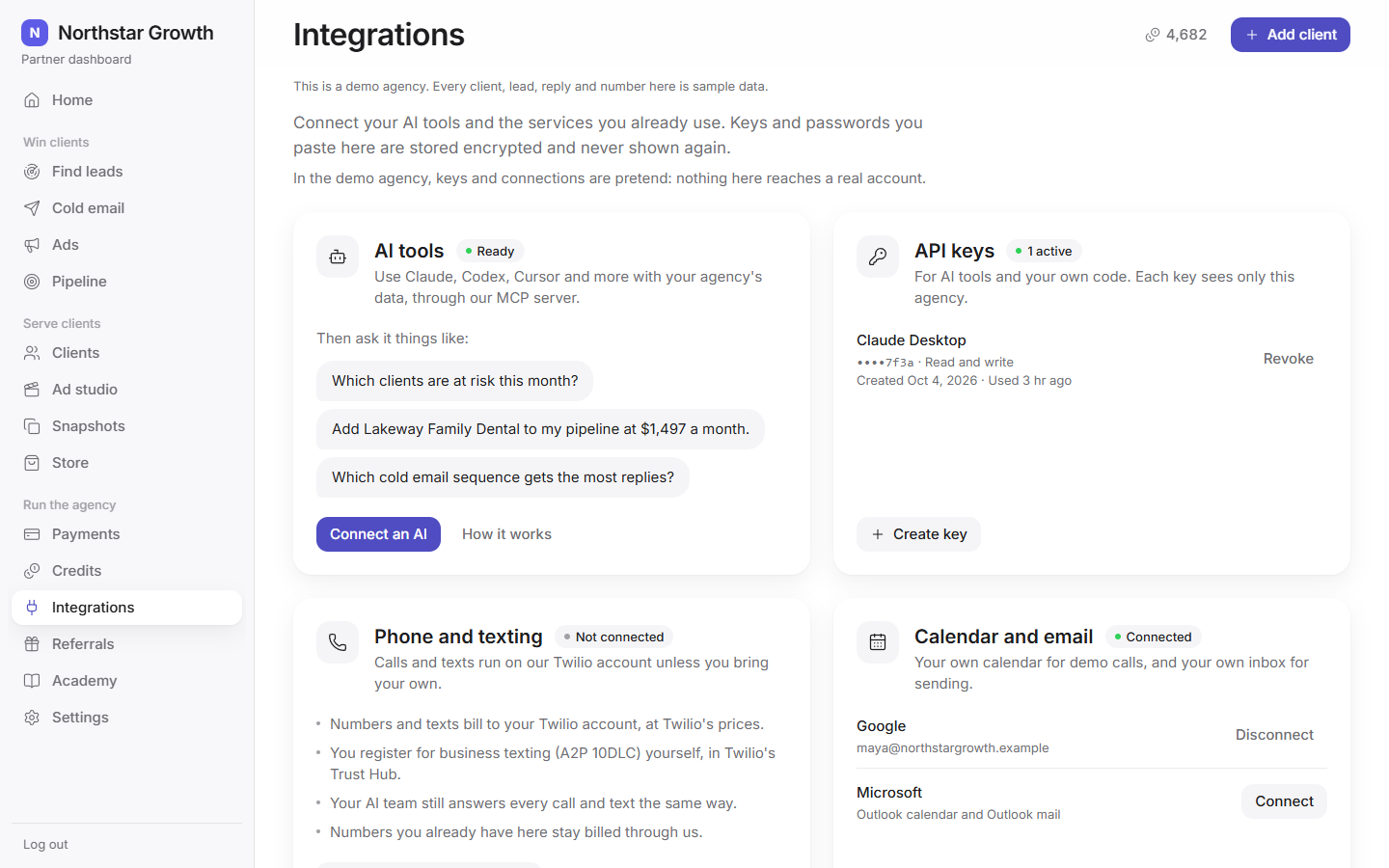Click Log out
This screenshot has height=868, width=1389.
tap(45, 845)
